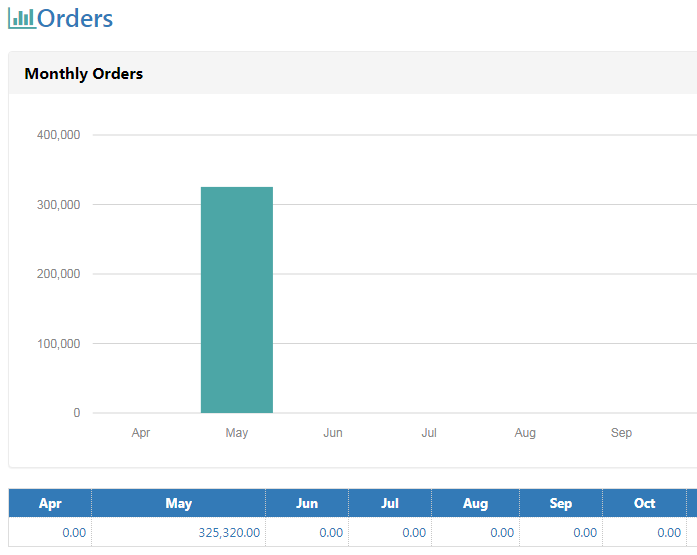The image size is (697, 555).
Task: Click the bar chart icon beside Orders
Action: pyautogui.click(x=22, y=19)
